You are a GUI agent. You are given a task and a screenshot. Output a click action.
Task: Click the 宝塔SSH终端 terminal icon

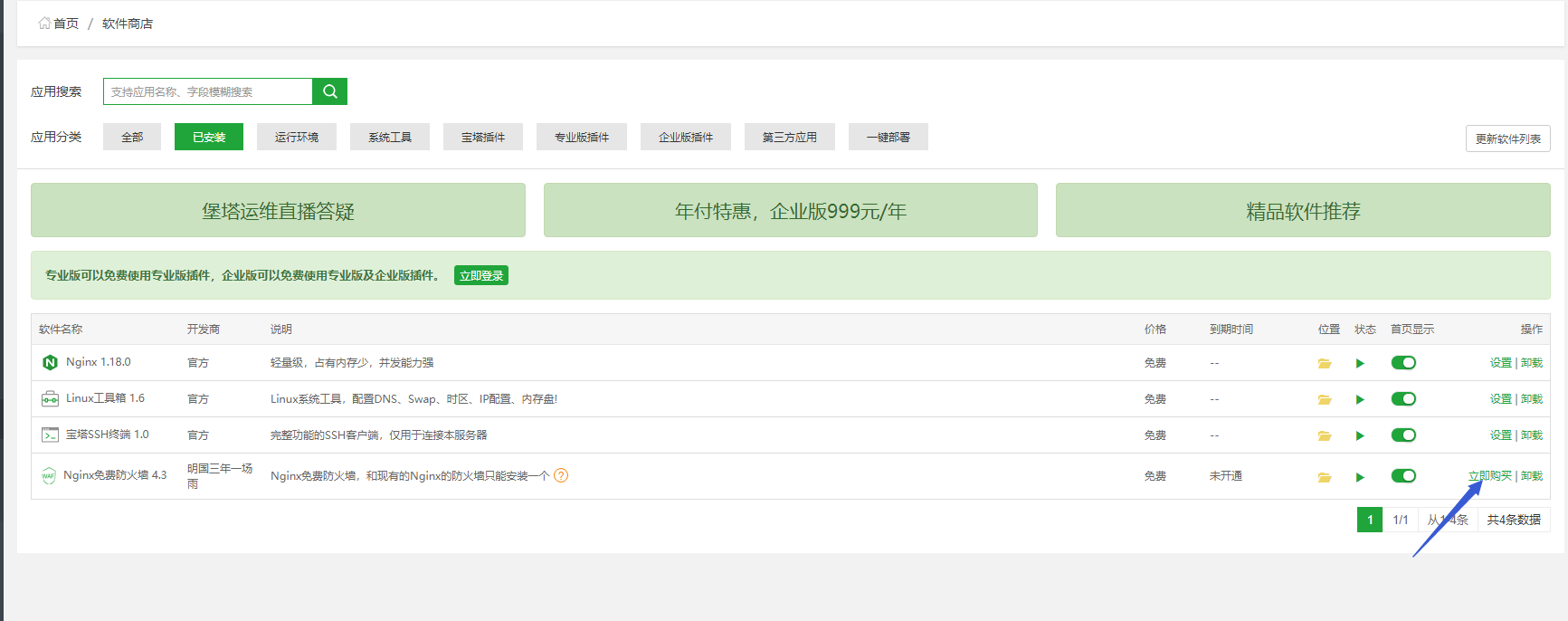click(x=50, y=435)
